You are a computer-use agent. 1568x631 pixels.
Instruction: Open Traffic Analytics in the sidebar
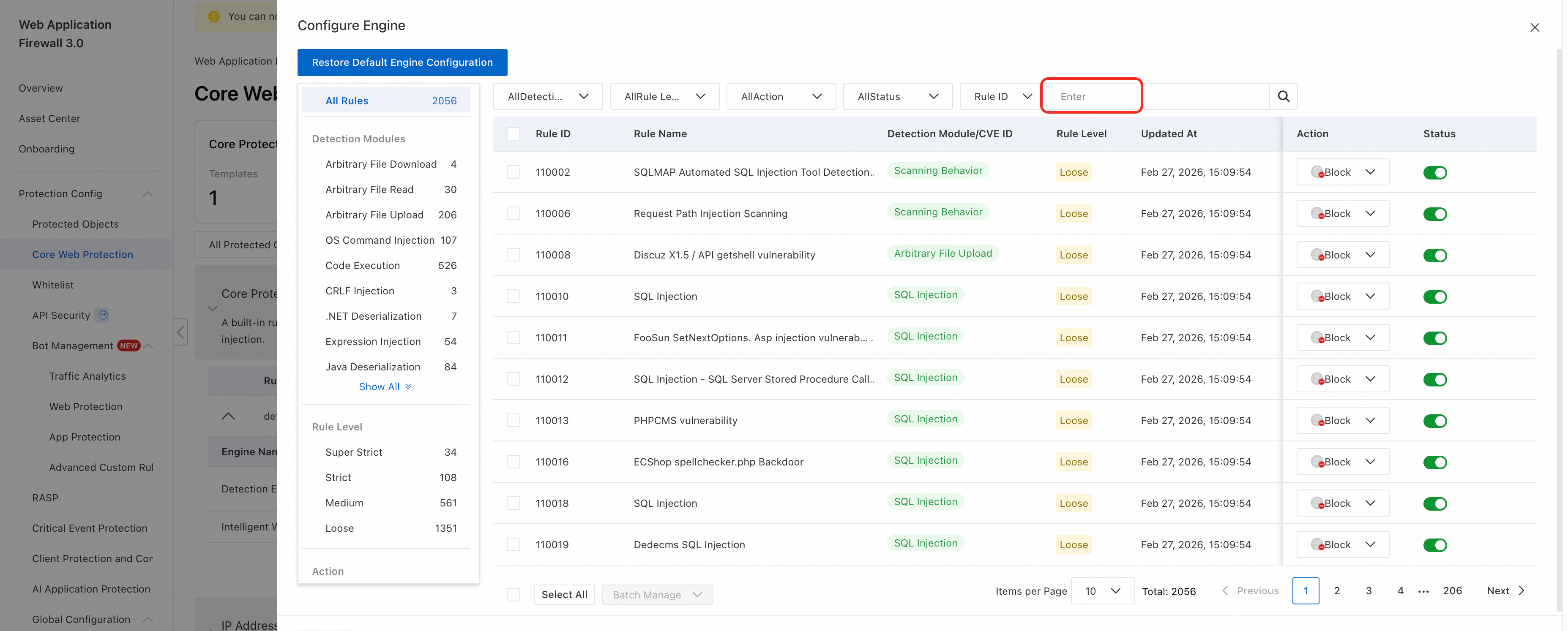pyautogui.click(x=87, y=376)
